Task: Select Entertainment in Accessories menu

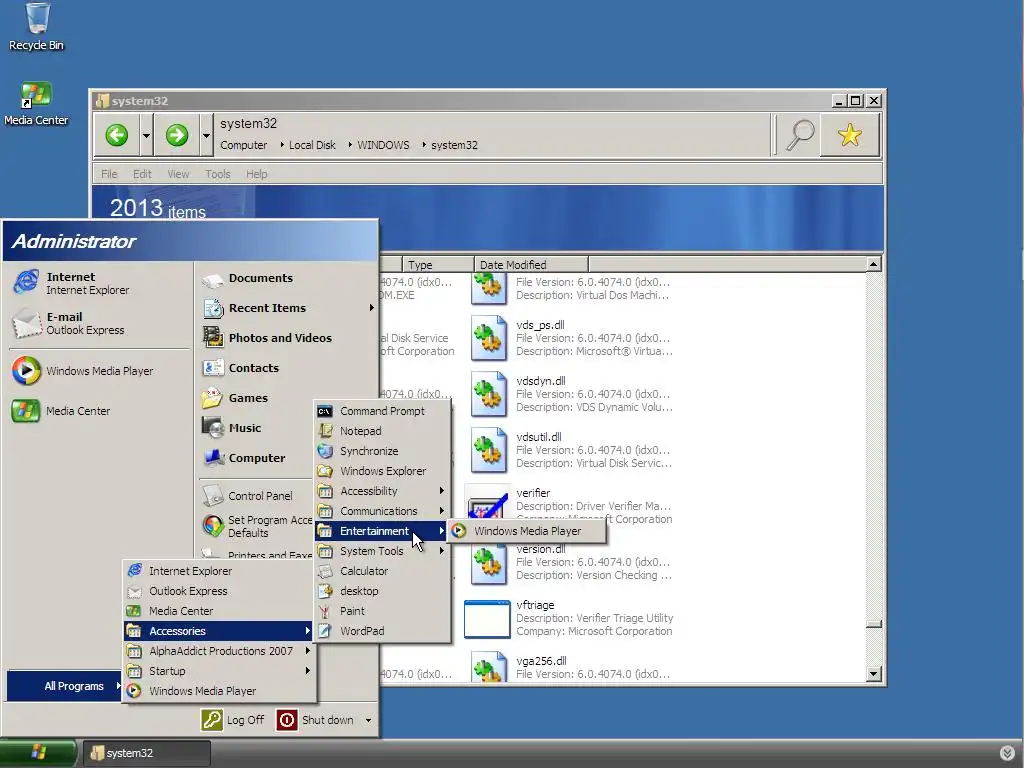Action: point(381,531)
